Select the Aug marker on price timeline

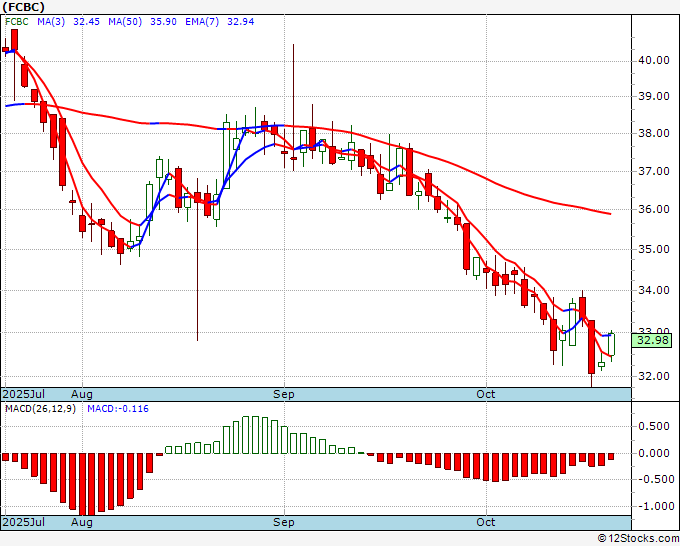pyautogui.click(x=82, y=394)
